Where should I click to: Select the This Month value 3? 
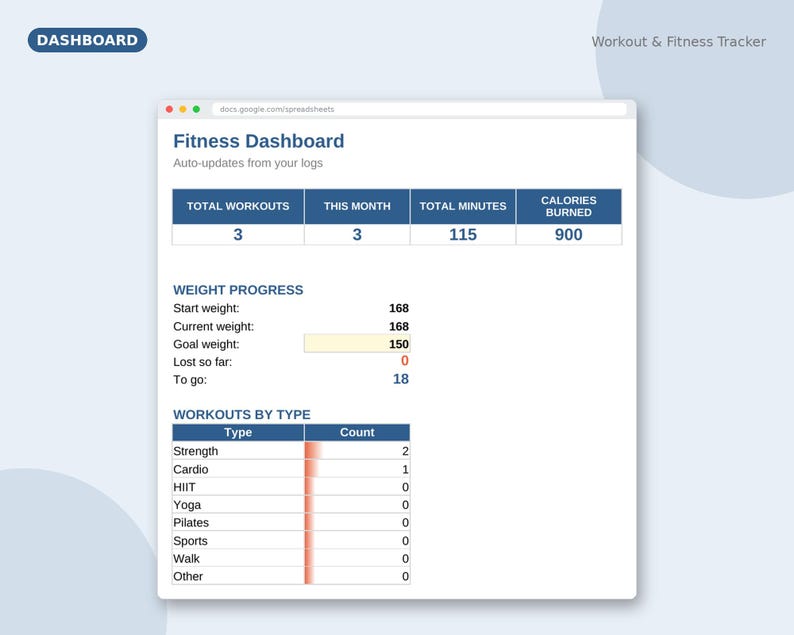tap(357, 234)
